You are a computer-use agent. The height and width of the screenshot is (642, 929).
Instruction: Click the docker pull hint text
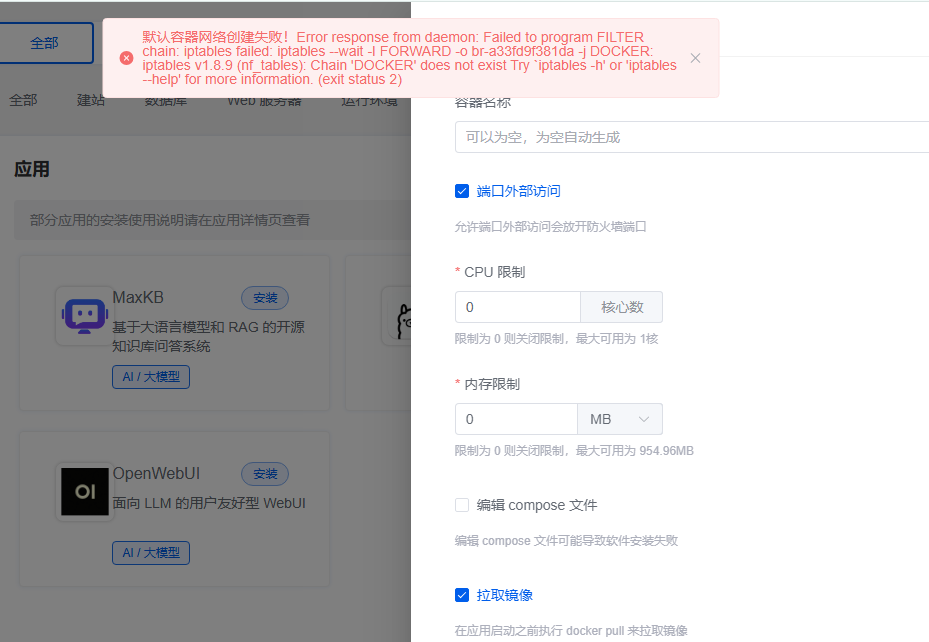[x=571, y=630]
